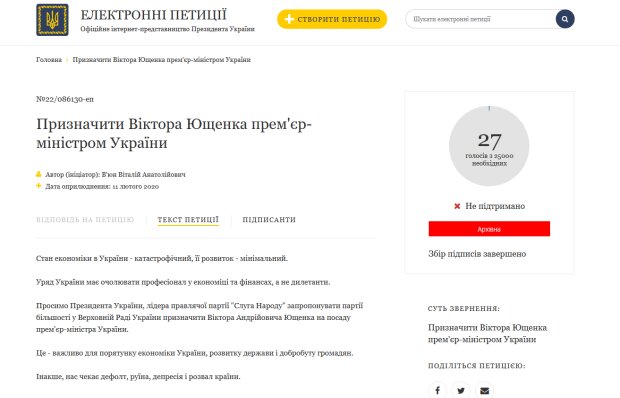Click the publication date plus icon
The height and width of the screenshot is (398, 620).
click(39, 186)
